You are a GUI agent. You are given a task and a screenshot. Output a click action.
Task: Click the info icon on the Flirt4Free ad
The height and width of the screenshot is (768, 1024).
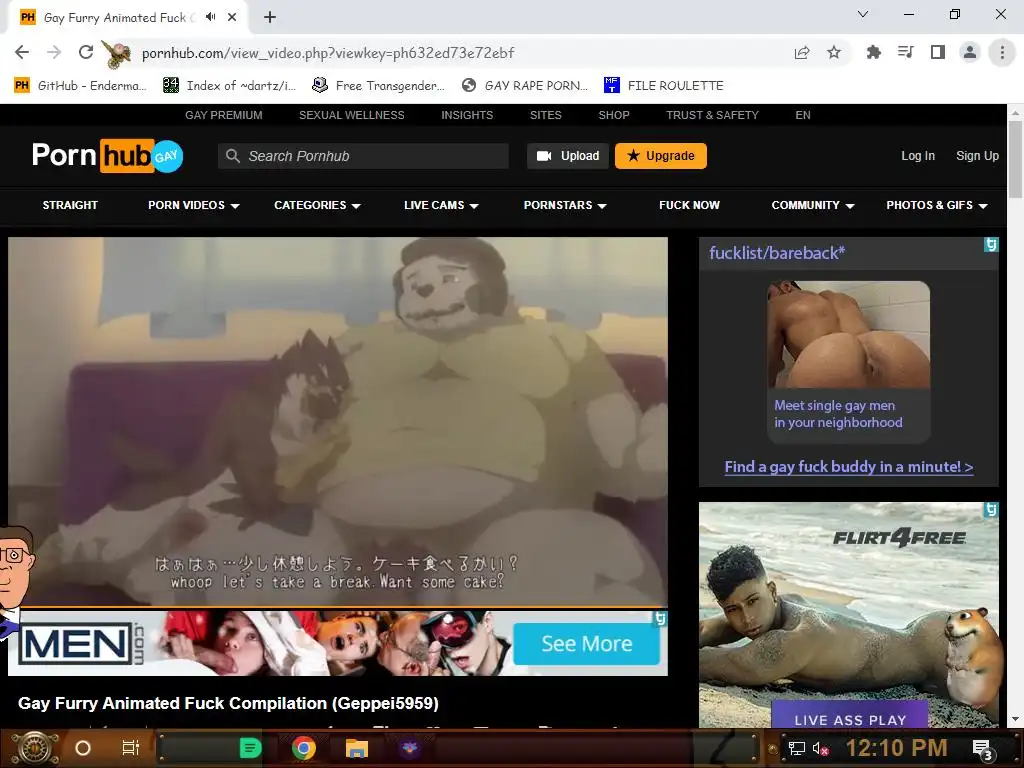point(991,509)
